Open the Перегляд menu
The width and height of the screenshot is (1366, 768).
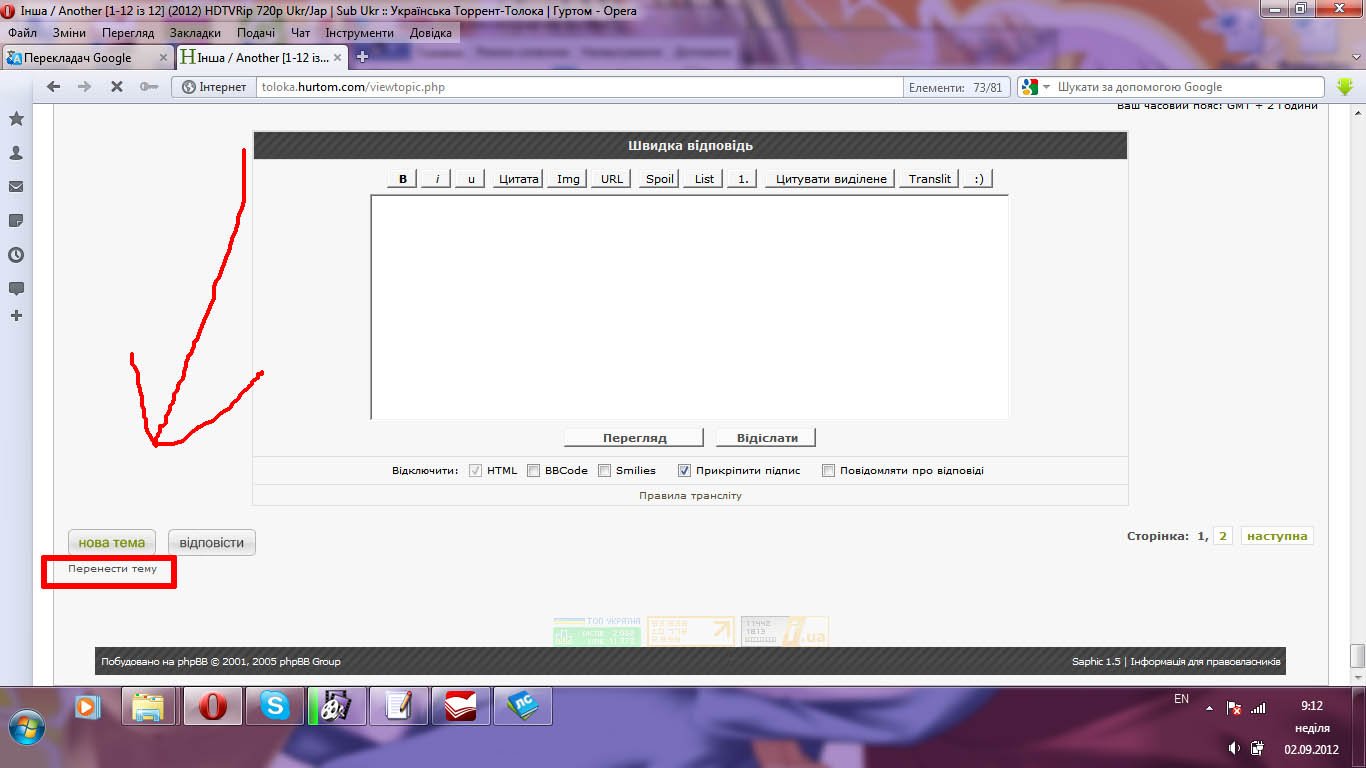pyautogui.click(x=128, y=33)
